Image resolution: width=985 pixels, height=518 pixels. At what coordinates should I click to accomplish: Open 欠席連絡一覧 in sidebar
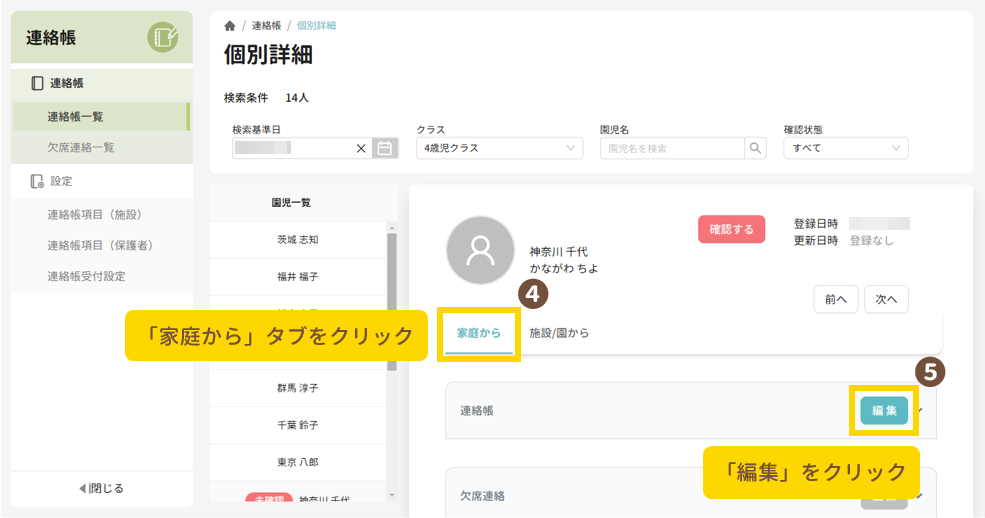pyautogui.click(x=81, y=147)
